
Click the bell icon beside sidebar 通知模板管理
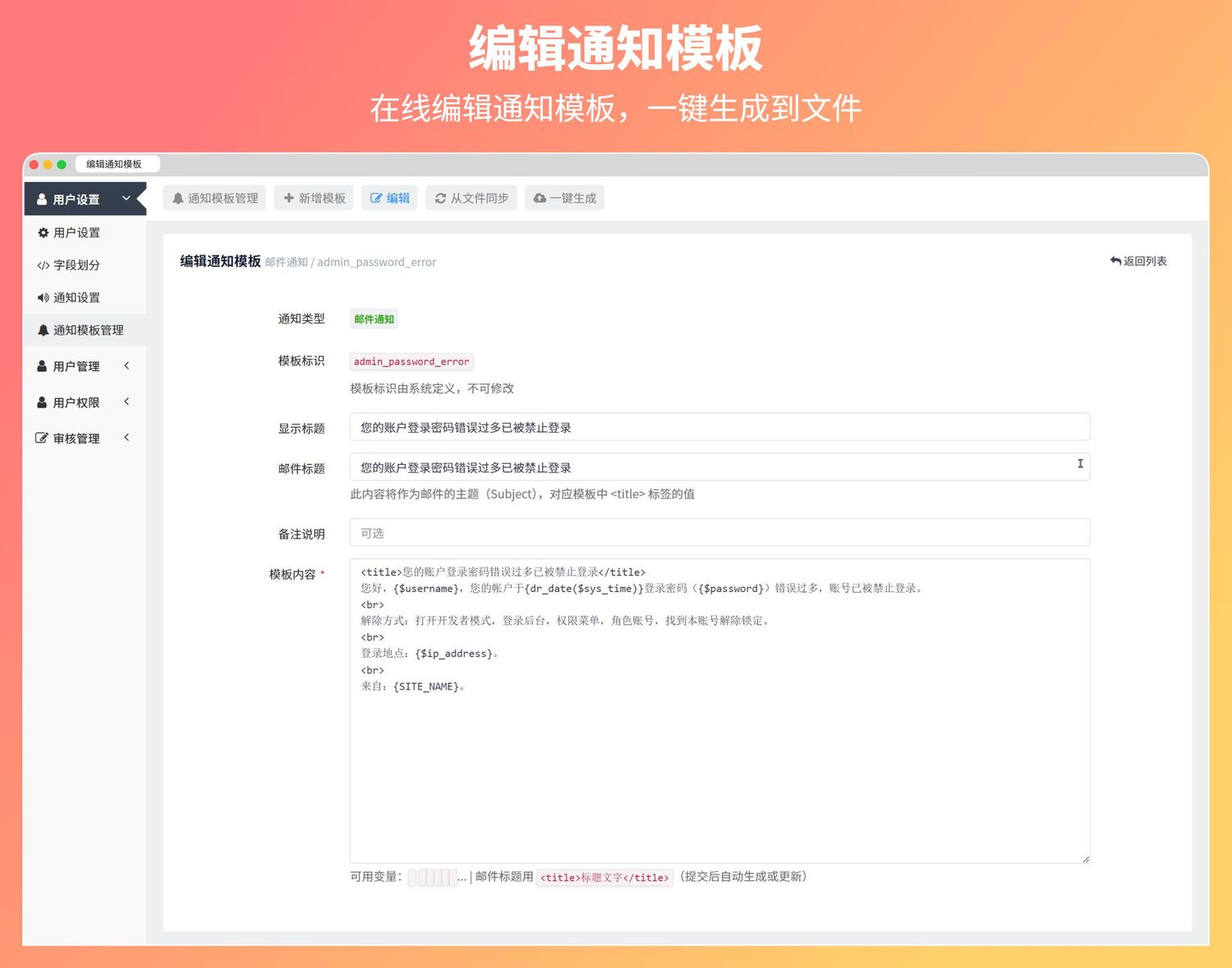pos(44,330)
